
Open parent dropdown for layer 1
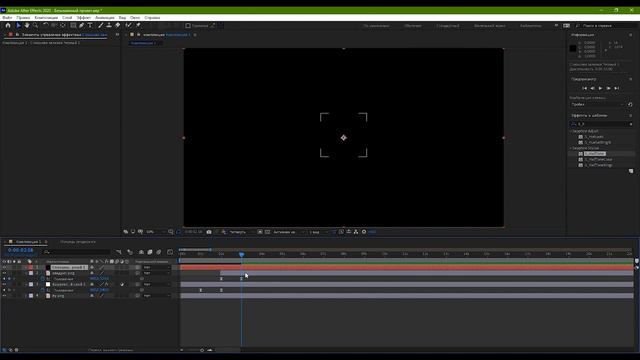tap(157, 267)
